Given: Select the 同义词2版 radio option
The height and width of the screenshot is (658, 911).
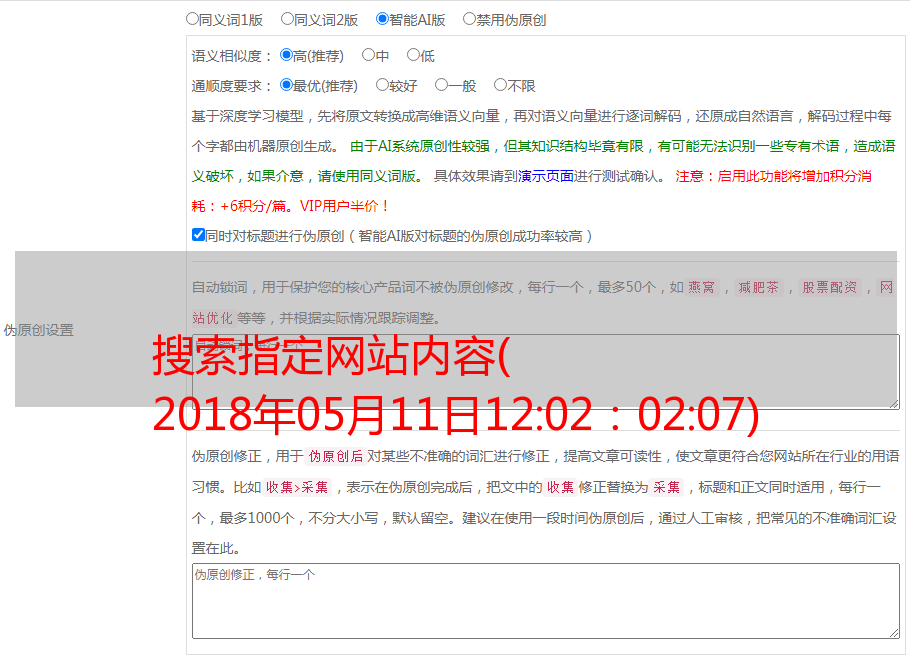Looking at the screenshot, I should pos(288,19).
